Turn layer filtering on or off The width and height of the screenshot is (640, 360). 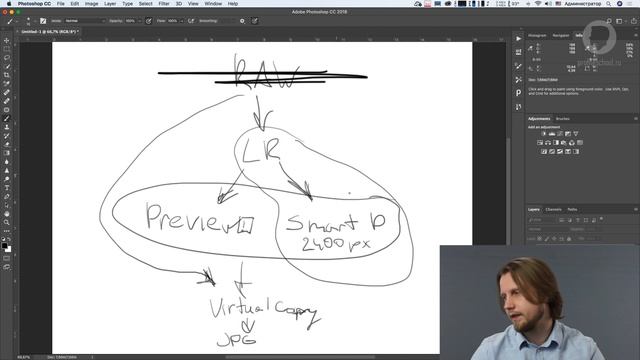click(602, 220)
